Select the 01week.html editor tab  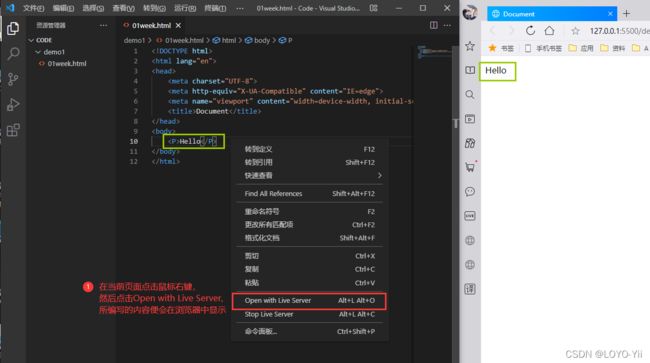(151, 25)
